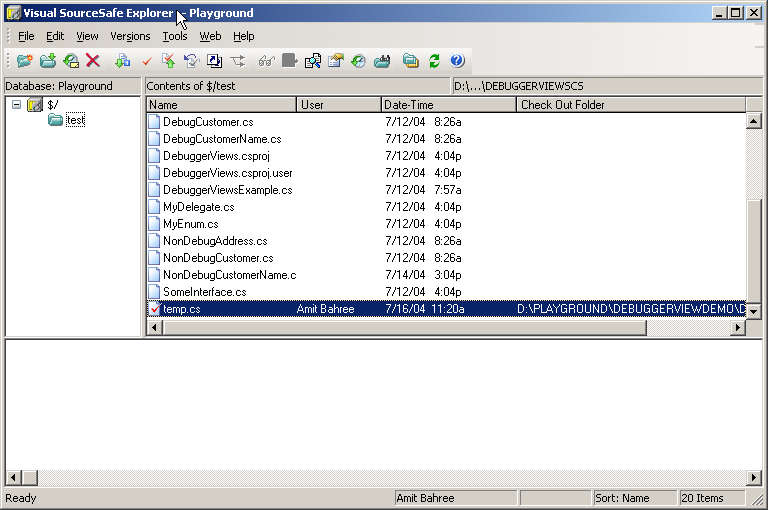
Task: Select the test project folder in tree
Action: tap(75, 120)
